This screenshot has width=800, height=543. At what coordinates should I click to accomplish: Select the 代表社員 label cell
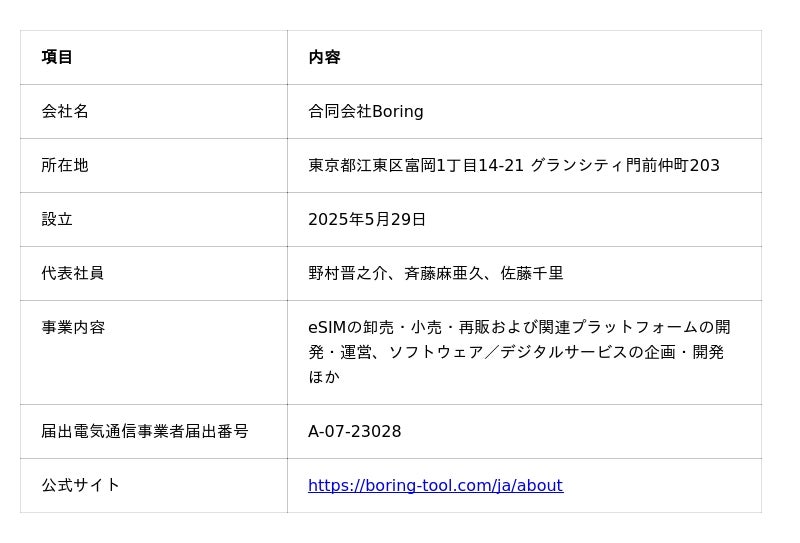point(154,274)
